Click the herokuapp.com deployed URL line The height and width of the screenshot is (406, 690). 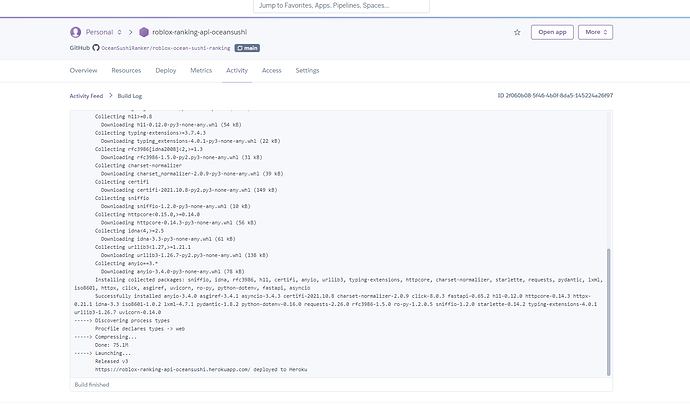[201, 369]
